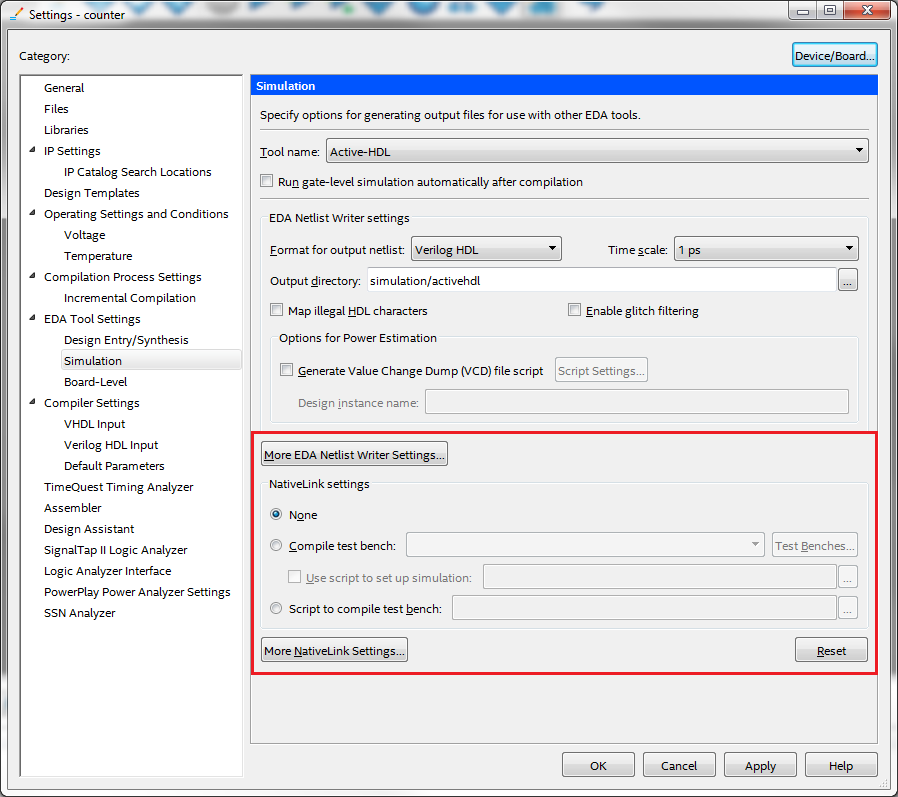Select the Voltage category
The width and height of the screenshot is (898, 797).
tap(84, 235)
